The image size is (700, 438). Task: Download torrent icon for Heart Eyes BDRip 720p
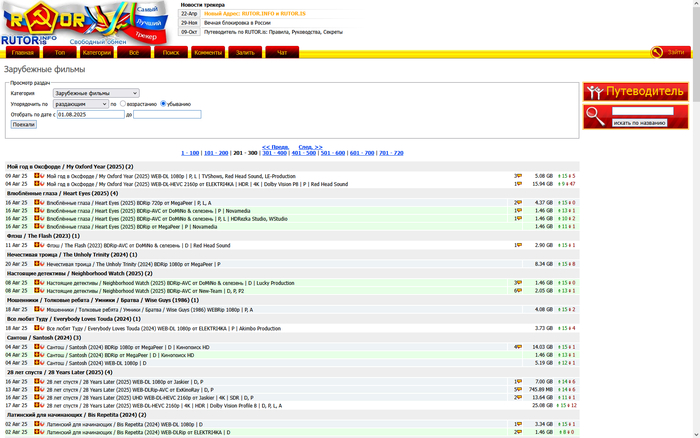click(37, 203)
